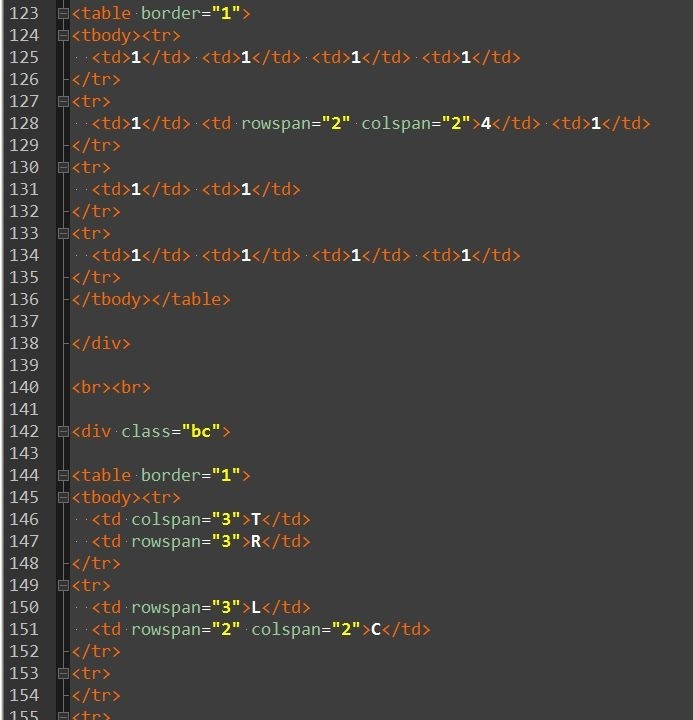Place cursor on empty line 137

[381, 321]
